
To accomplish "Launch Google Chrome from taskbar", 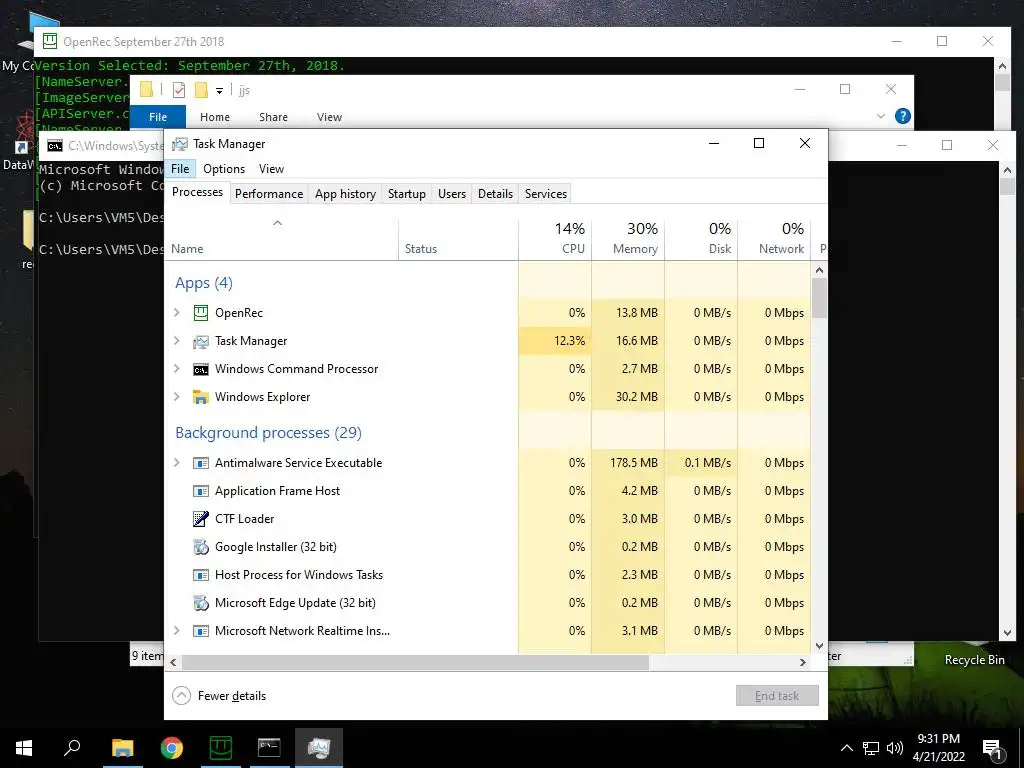I will (x=172, y=748).
